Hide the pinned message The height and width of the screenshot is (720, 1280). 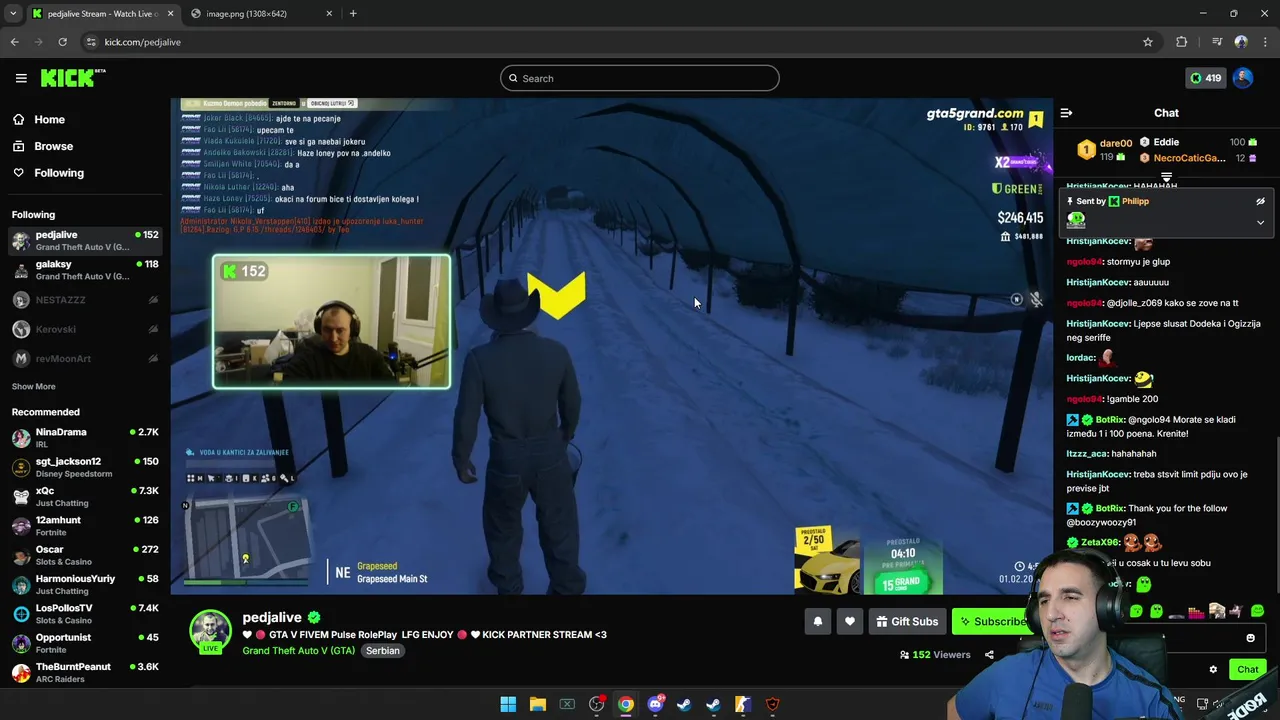[x=1260, y=201]
